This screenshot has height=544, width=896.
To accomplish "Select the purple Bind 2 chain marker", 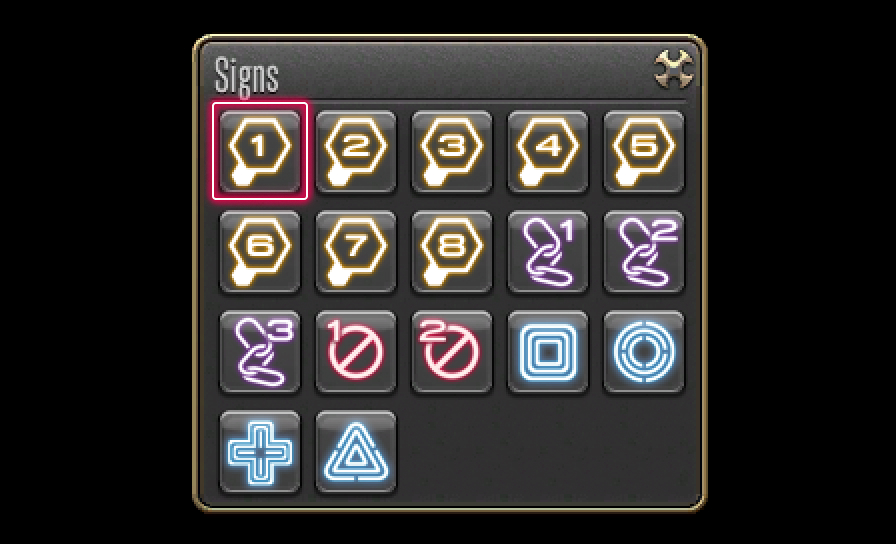I will click(x=644, y=252).
